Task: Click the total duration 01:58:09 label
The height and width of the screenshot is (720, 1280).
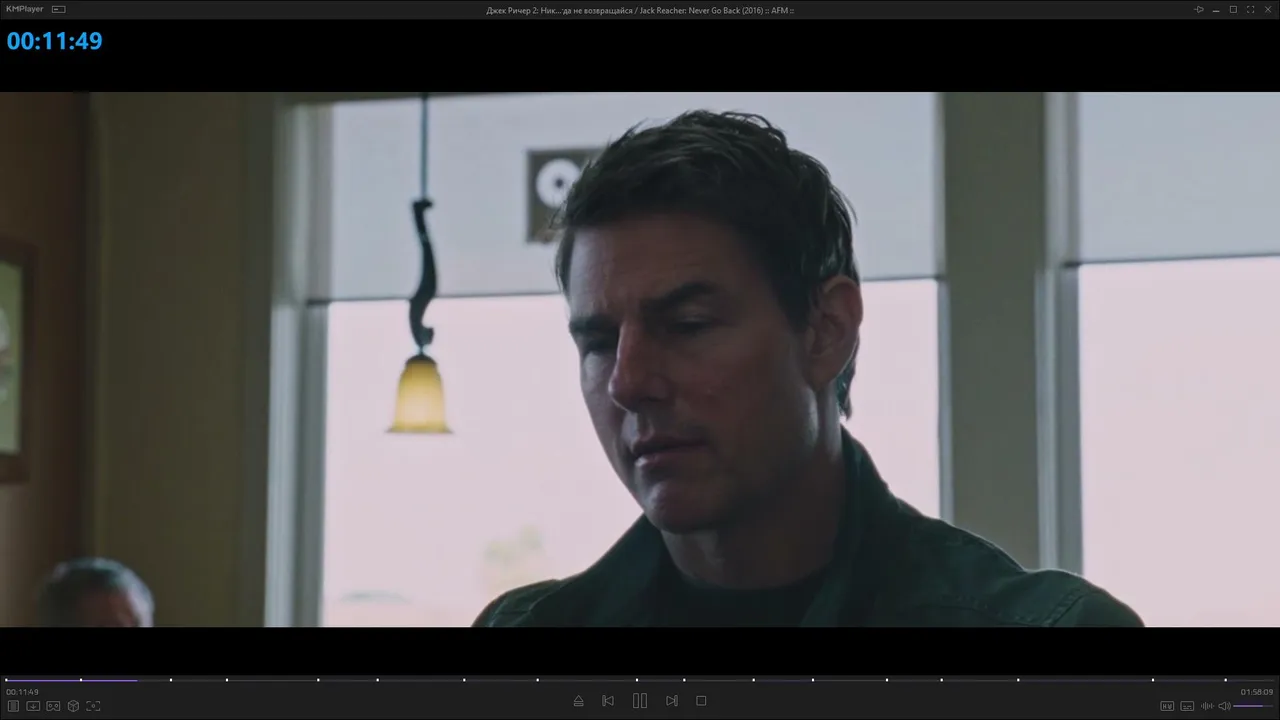Action: [1257, 692]
